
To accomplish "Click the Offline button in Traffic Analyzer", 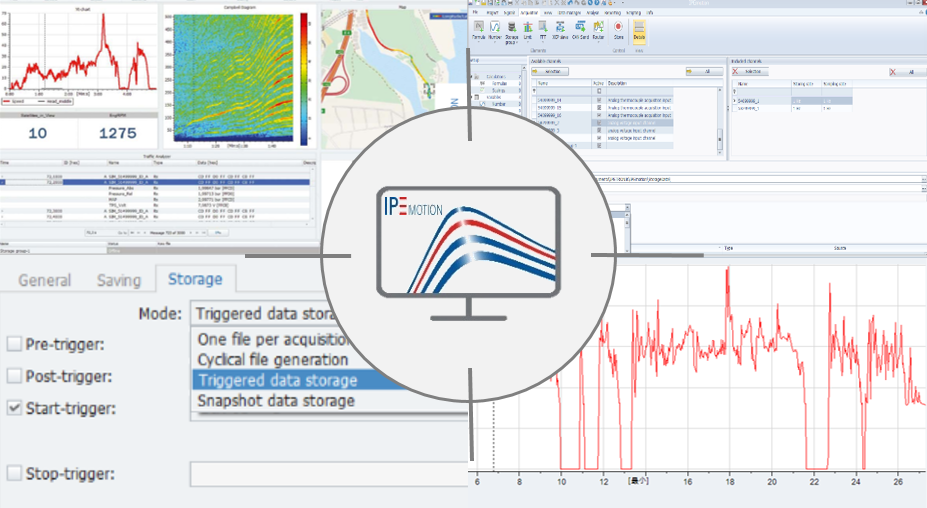I will tap(218, 232).
